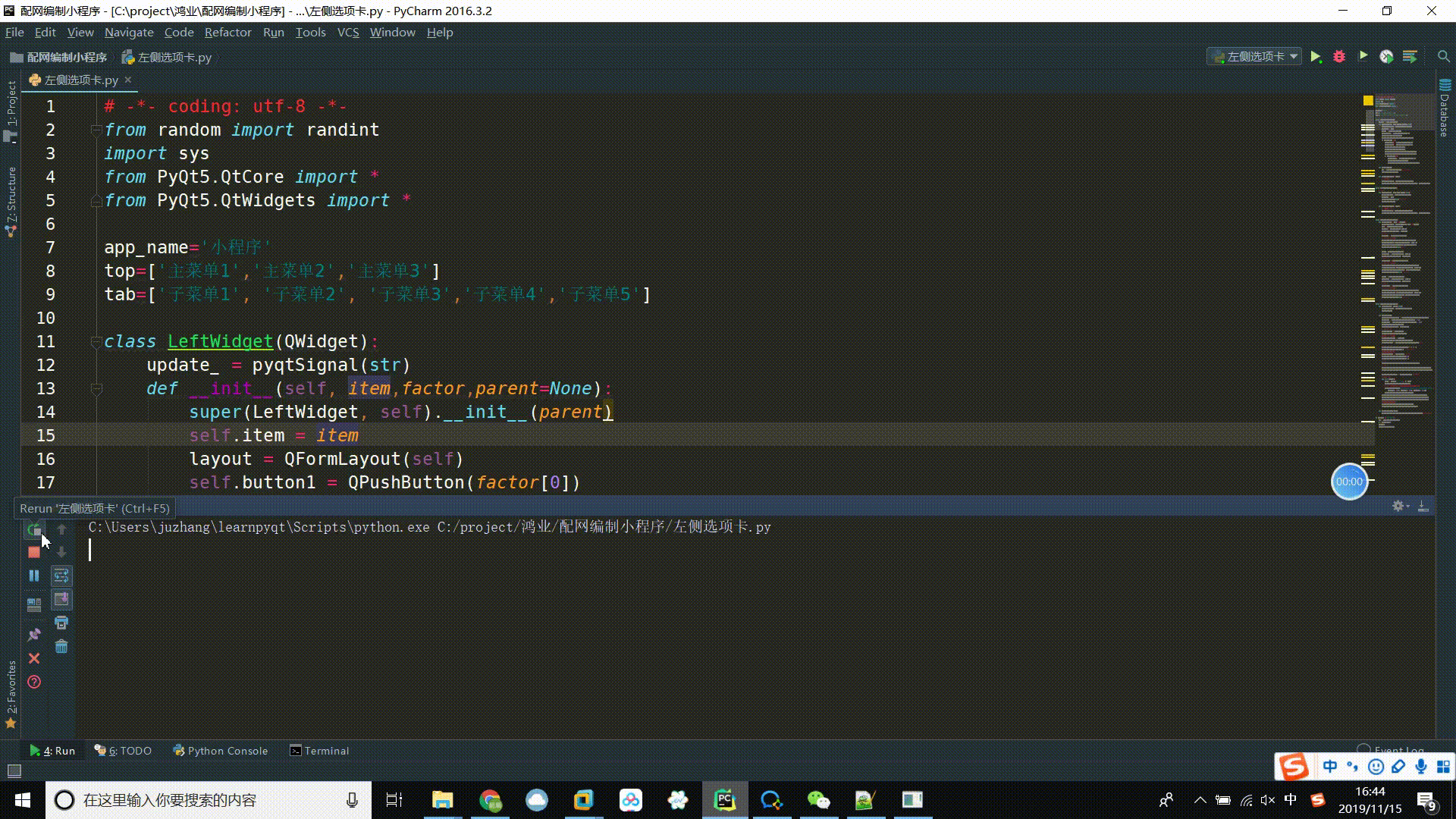
Task: Click the Stop (red square) button
Action: [x=33, y=553]
